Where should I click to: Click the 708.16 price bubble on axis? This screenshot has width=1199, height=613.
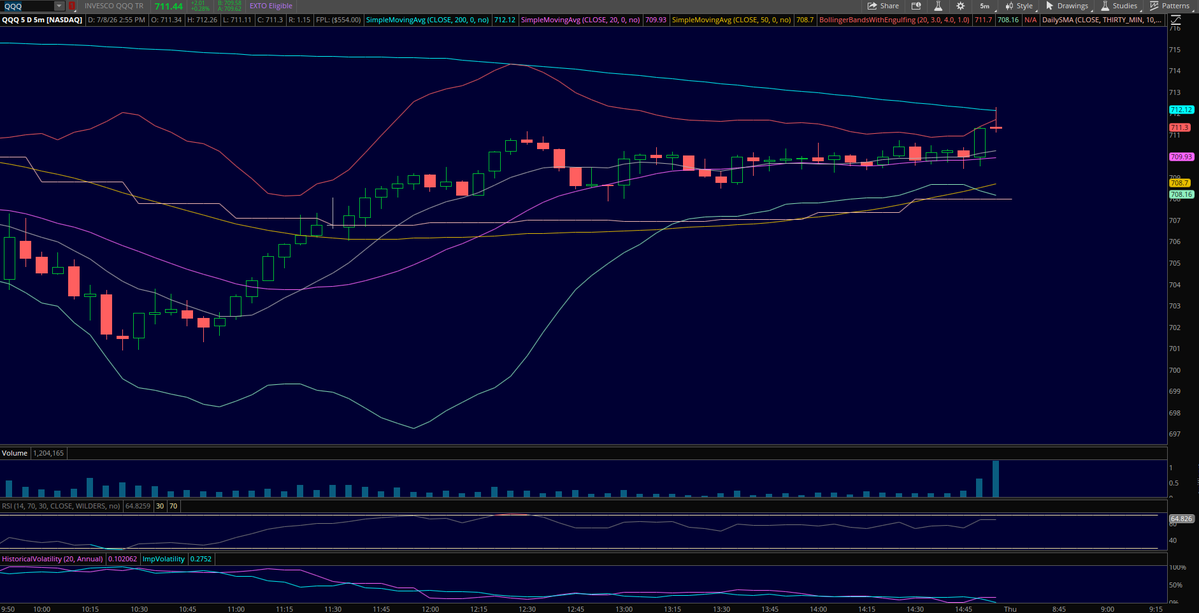(1181, 195)
